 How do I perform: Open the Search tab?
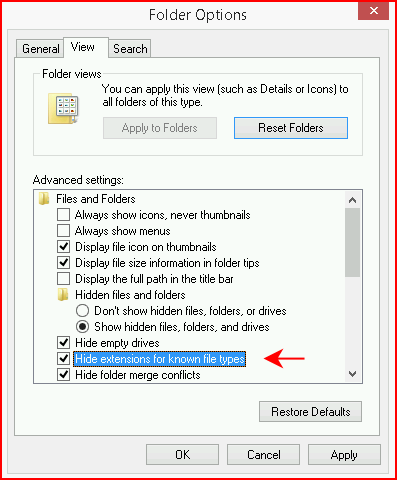[130, 49]
